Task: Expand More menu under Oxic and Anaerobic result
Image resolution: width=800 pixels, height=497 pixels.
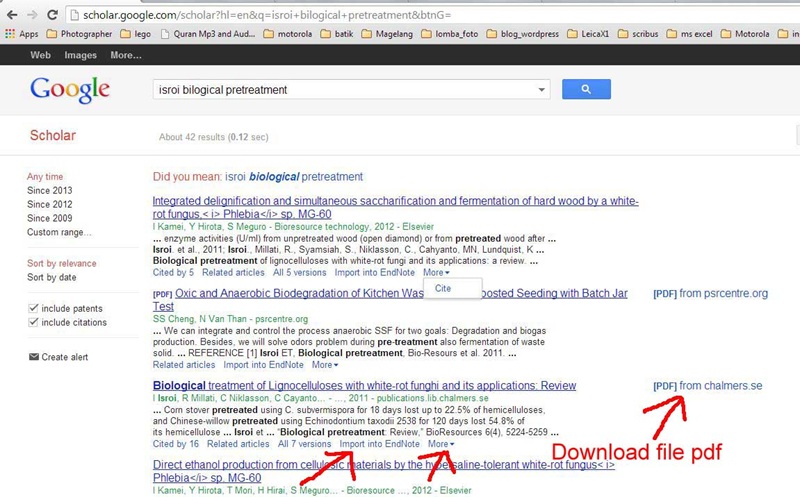Action: (325, 365)
